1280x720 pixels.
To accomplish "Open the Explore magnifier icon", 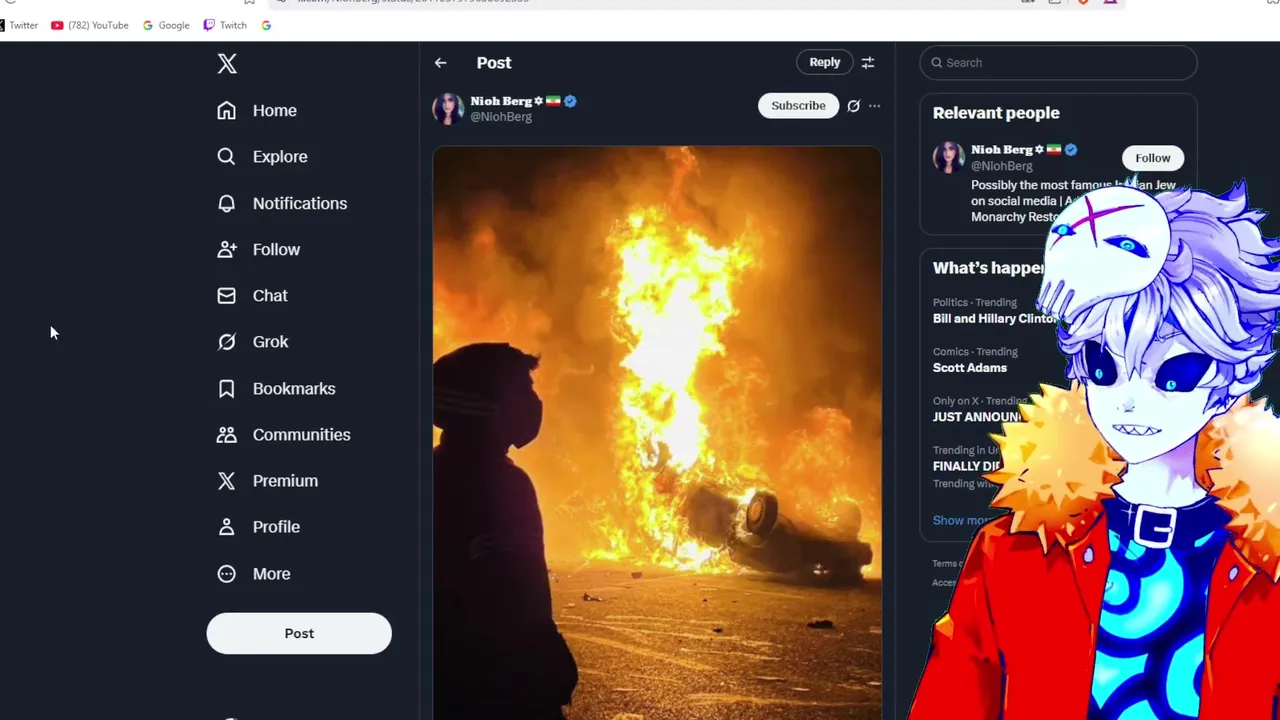I will click(x=227, y=156).
